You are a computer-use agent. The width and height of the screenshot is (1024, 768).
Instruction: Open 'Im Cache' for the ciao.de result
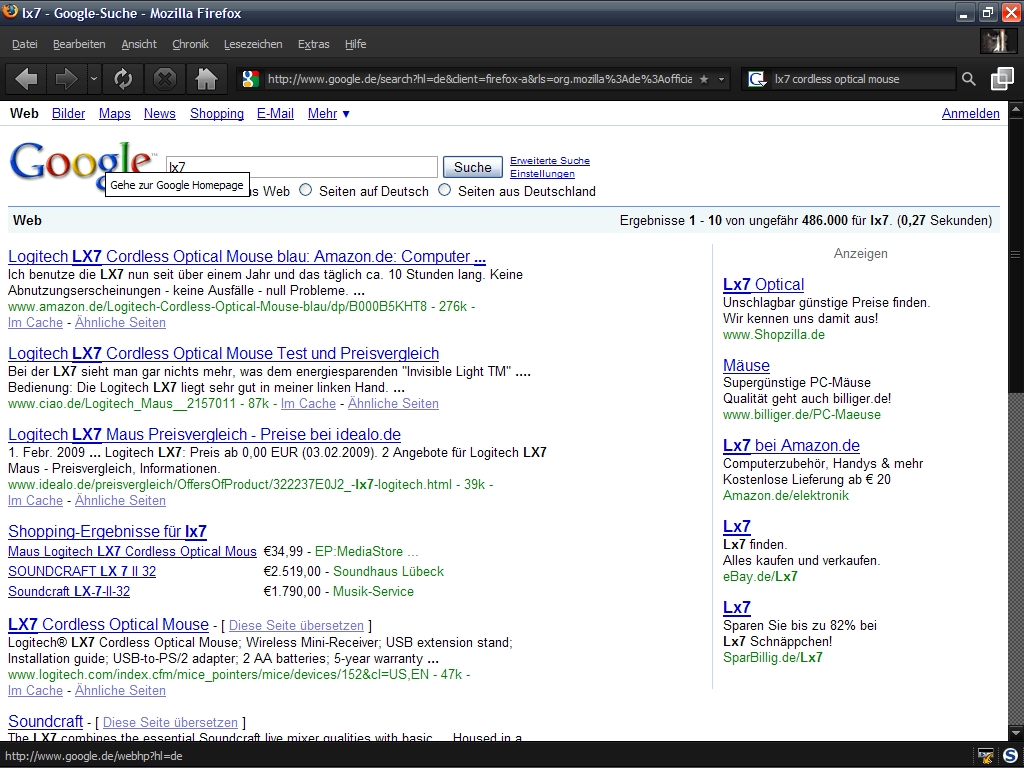[x=308, y=404]
